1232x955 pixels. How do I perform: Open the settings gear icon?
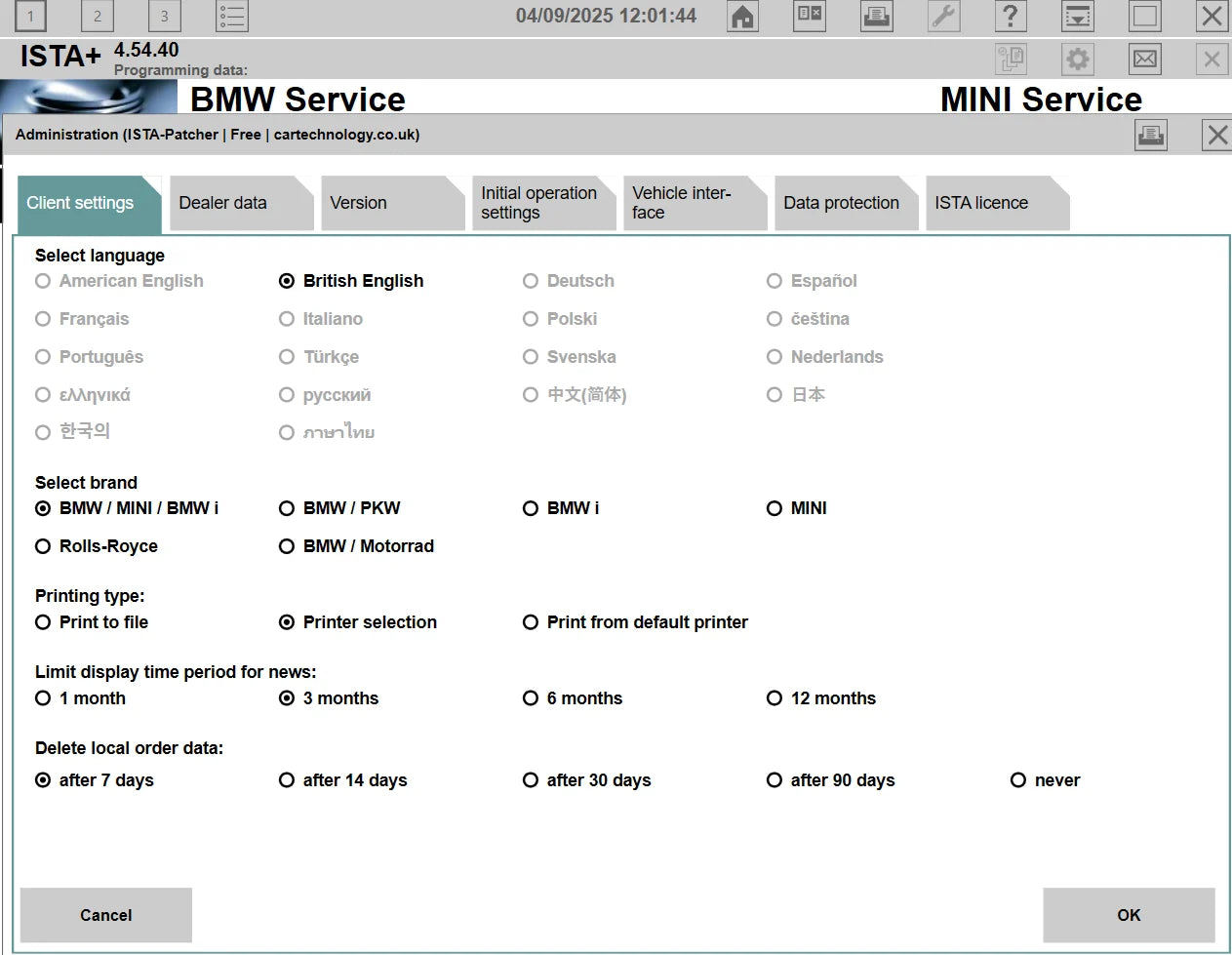tap(1077, 59)
